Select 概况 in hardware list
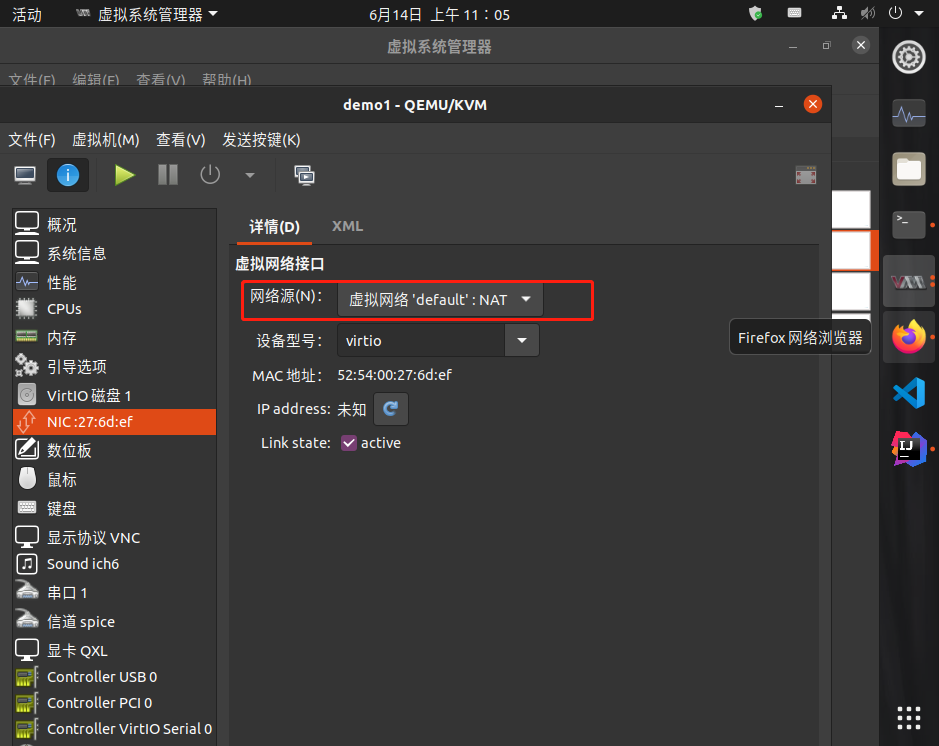This screenshot has width=939, height=746. pyautogui.click(x=114, y=225)
